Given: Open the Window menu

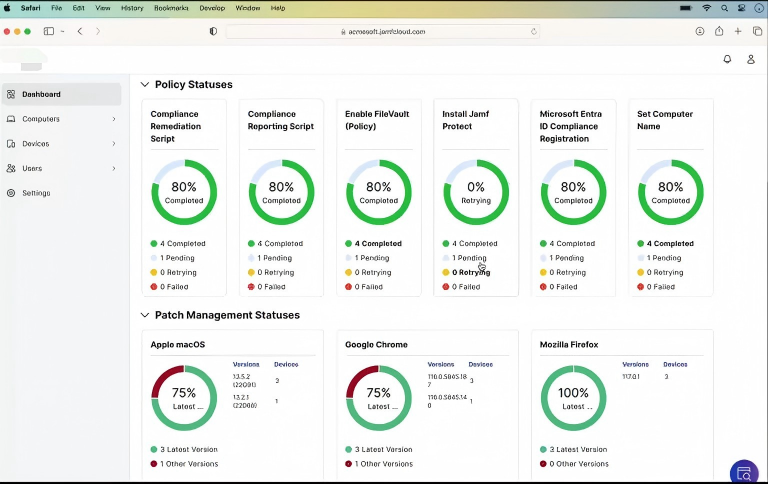Looking at the screenshot, I should (x=248, y=8).
